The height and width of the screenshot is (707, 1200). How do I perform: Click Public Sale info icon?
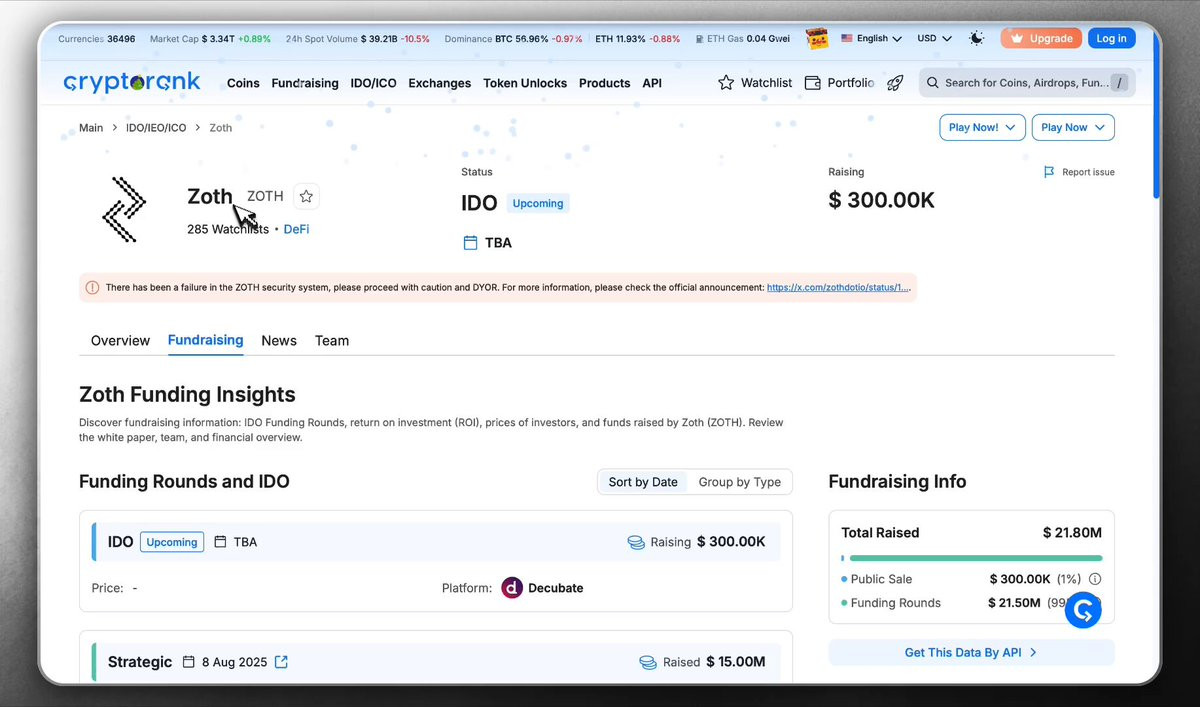pos(1095,579)
